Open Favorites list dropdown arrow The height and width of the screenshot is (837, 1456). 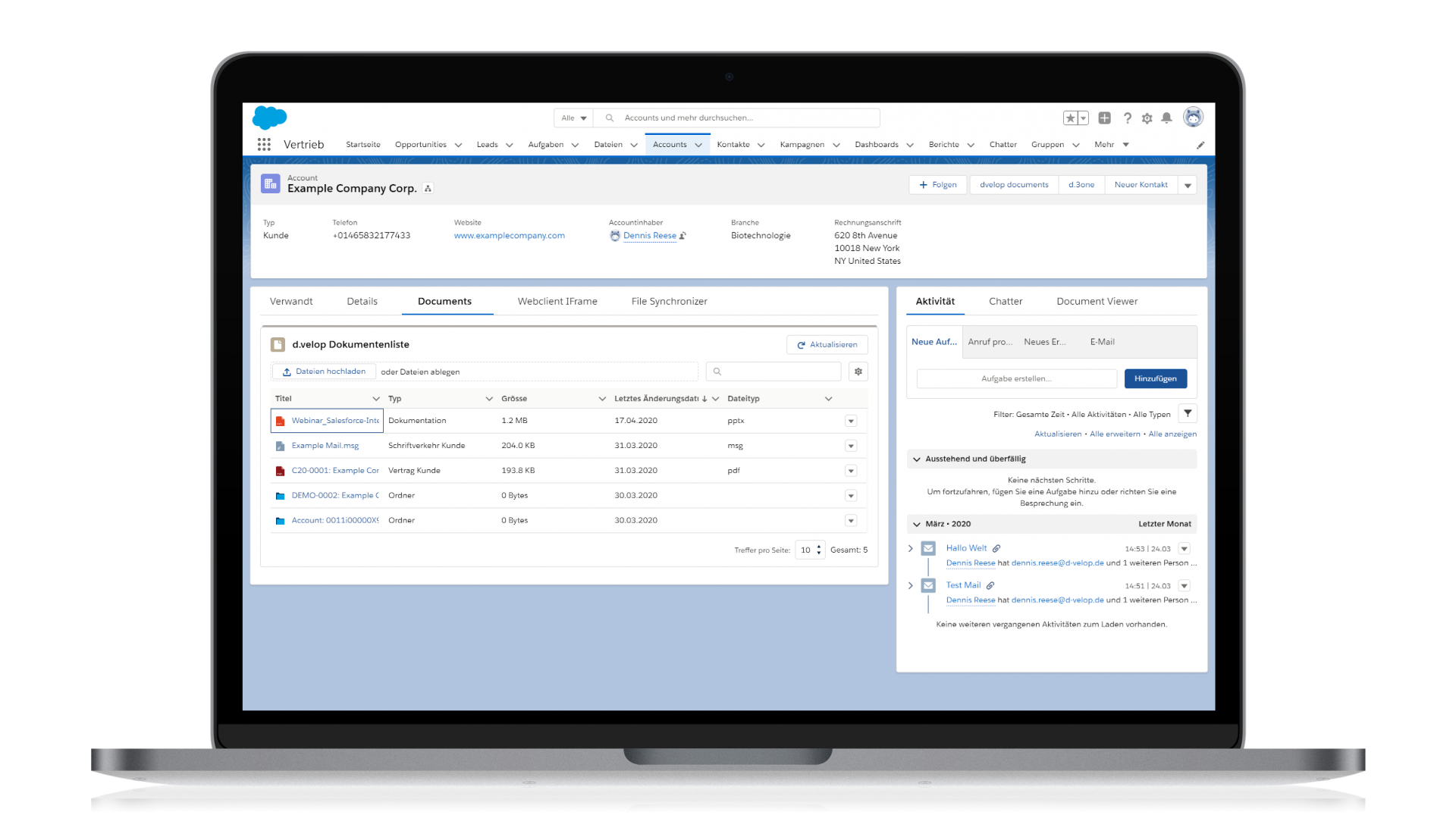coord(1083,118)
